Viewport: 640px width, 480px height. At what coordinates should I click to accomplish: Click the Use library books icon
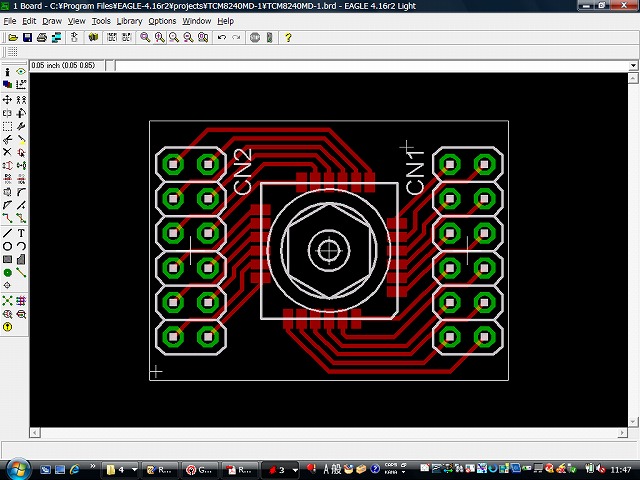point(93,38)
